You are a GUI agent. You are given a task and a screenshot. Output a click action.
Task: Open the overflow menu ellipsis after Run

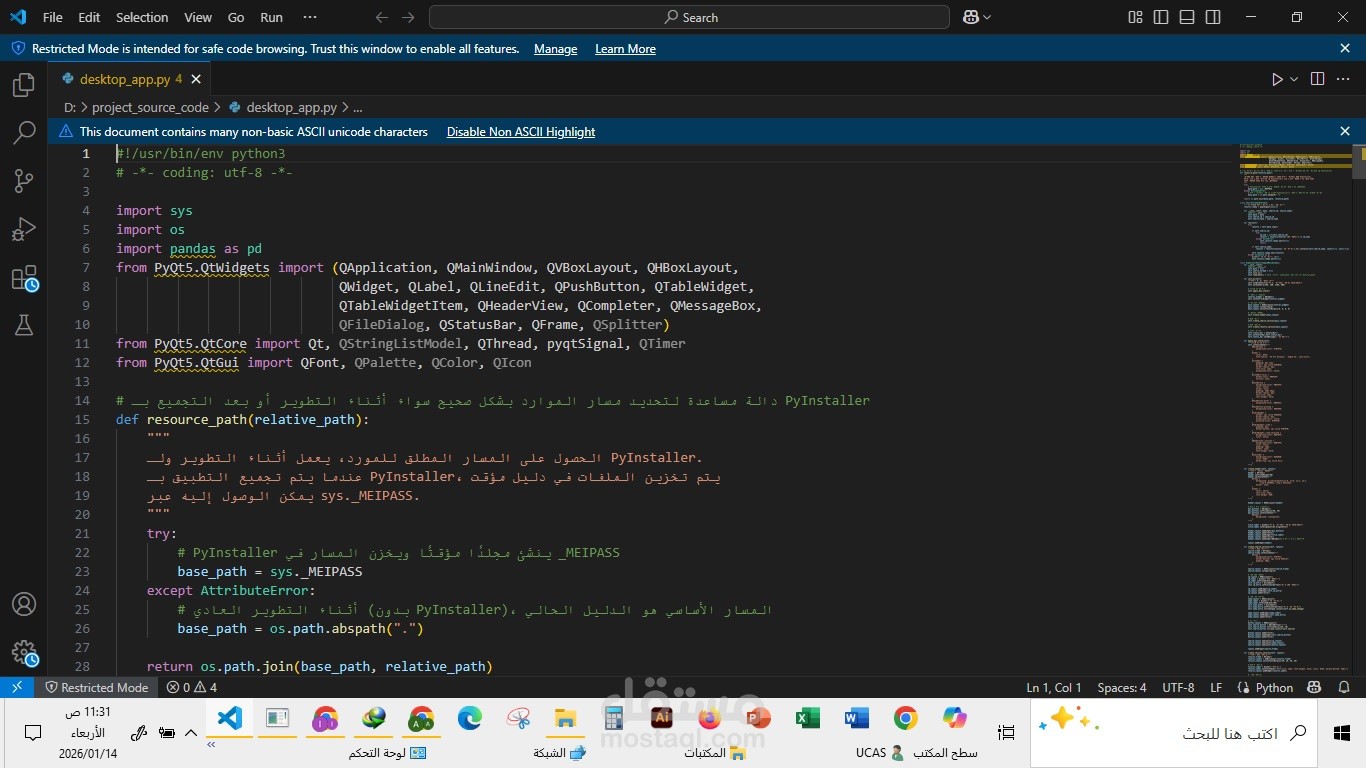click(x=310, y=17)
